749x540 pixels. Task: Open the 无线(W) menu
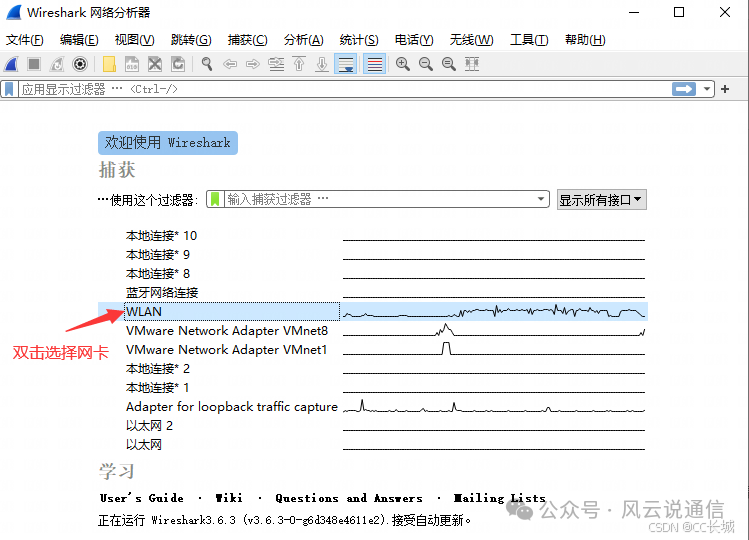[x=471, y=40]
